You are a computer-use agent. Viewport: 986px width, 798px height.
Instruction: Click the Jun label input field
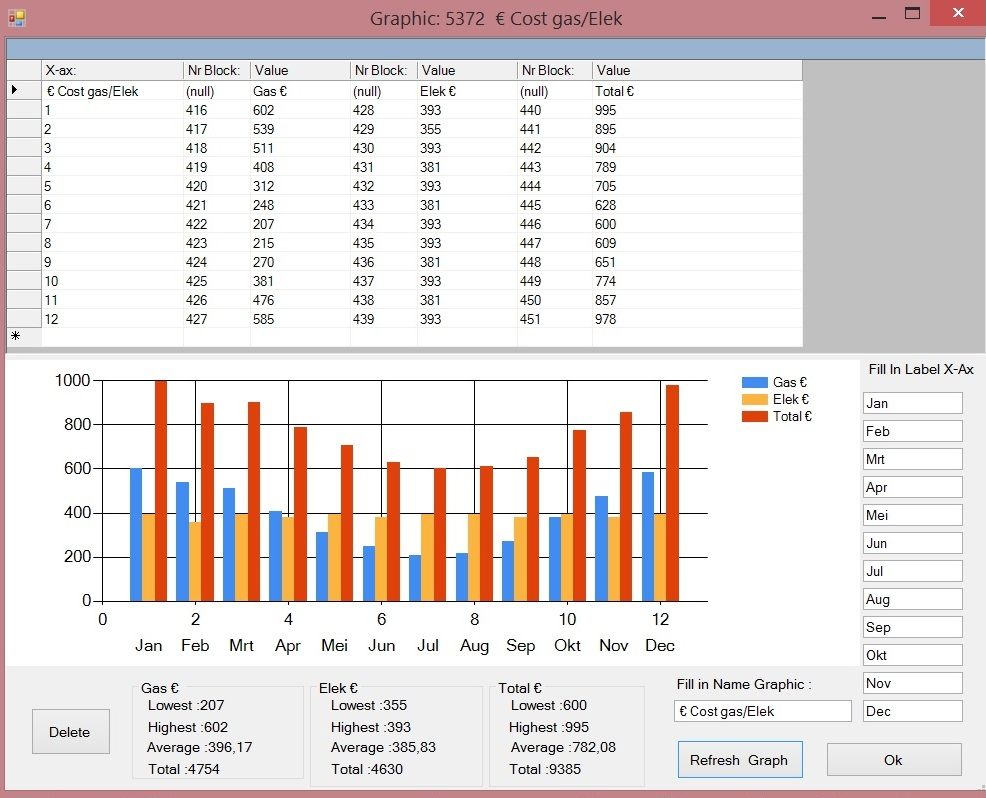(x=912, y=543)
